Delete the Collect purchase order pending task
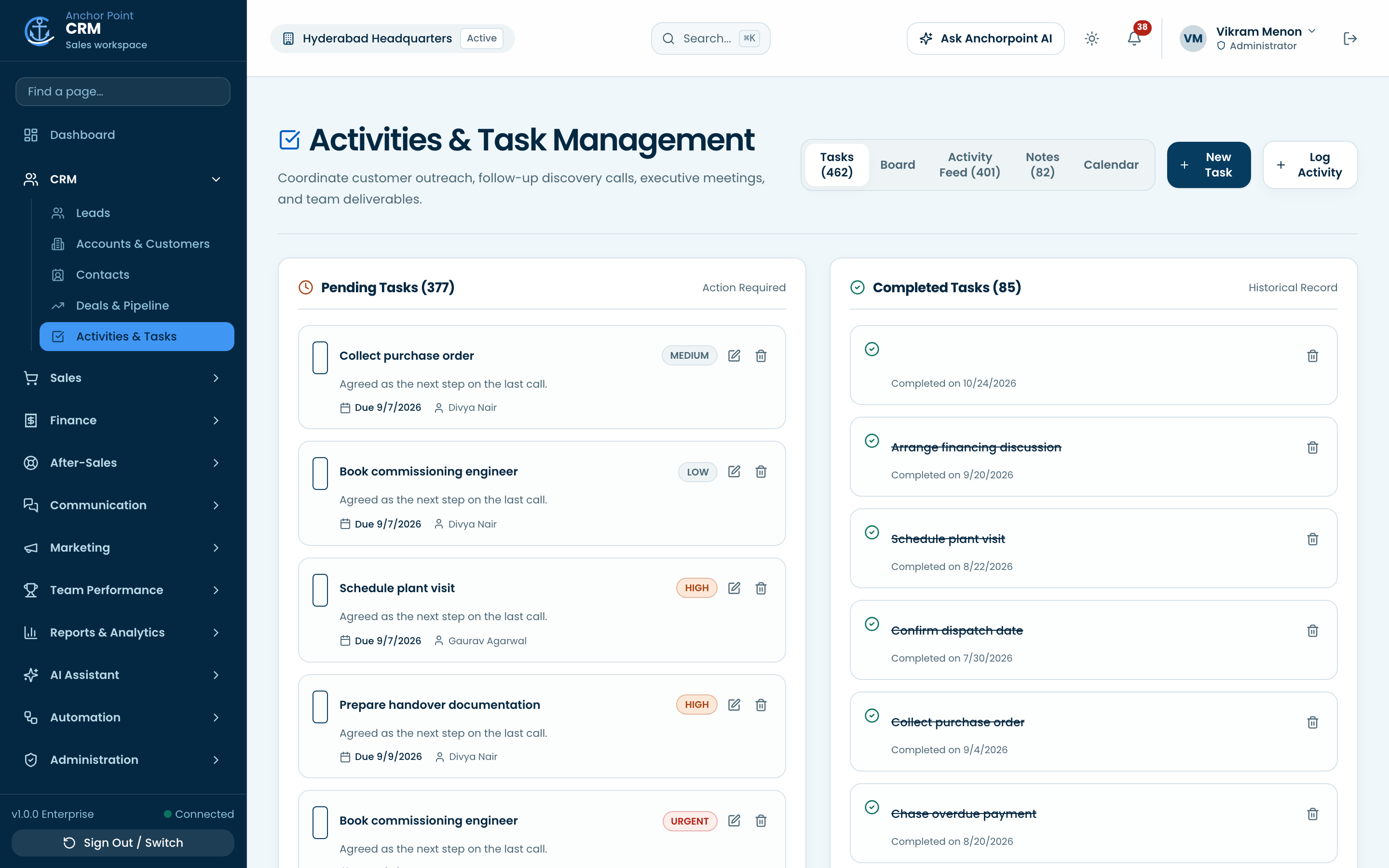 (x=761, y=355)
